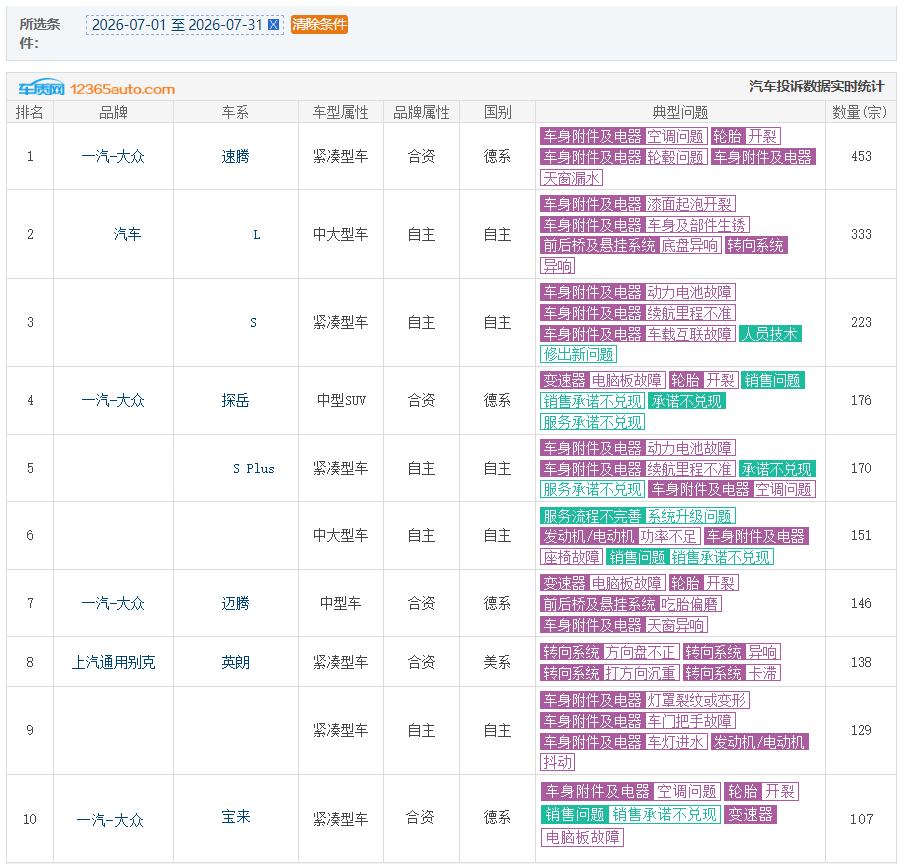Click the 车载互联故障 tag

click(x=689, y=334)
